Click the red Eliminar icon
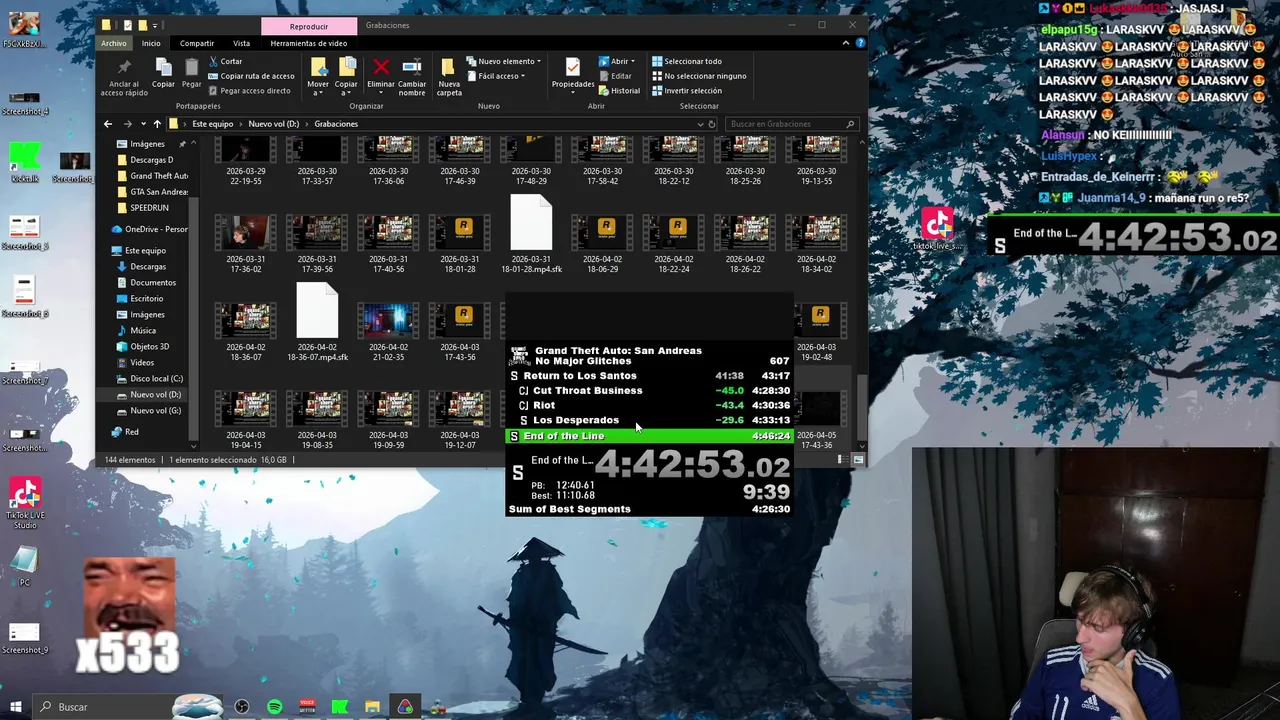The image size is (1280, 720). click(380, 67)
